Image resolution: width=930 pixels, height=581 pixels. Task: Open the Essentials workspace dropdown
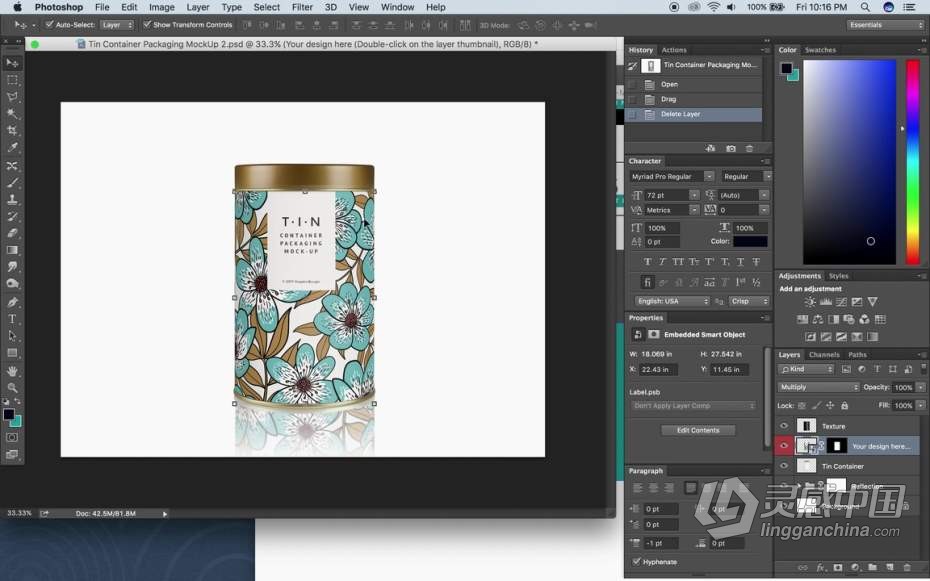885,25
